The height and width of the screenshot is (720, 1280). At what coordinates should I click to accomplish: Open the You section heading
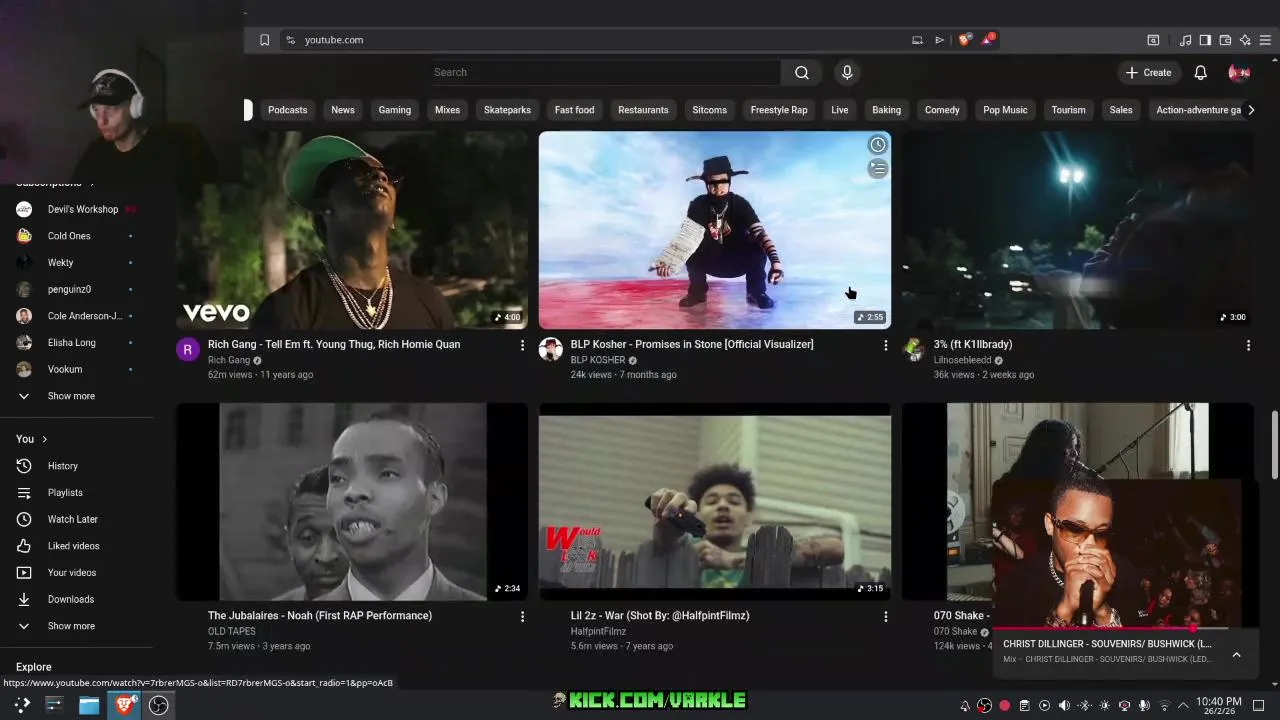click(x=32, y=439)
